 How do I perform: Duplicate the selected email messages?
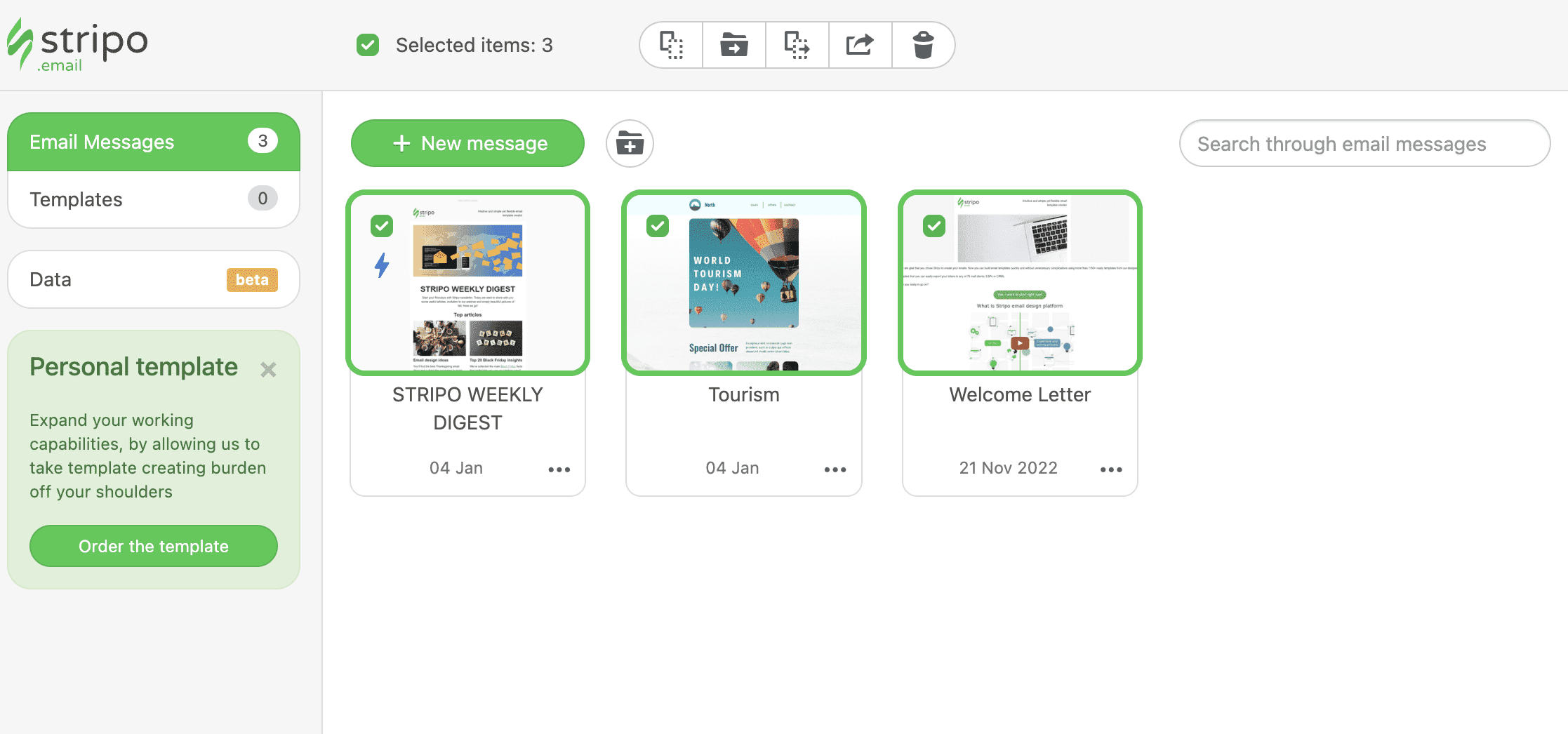click(x=670, y=44)
